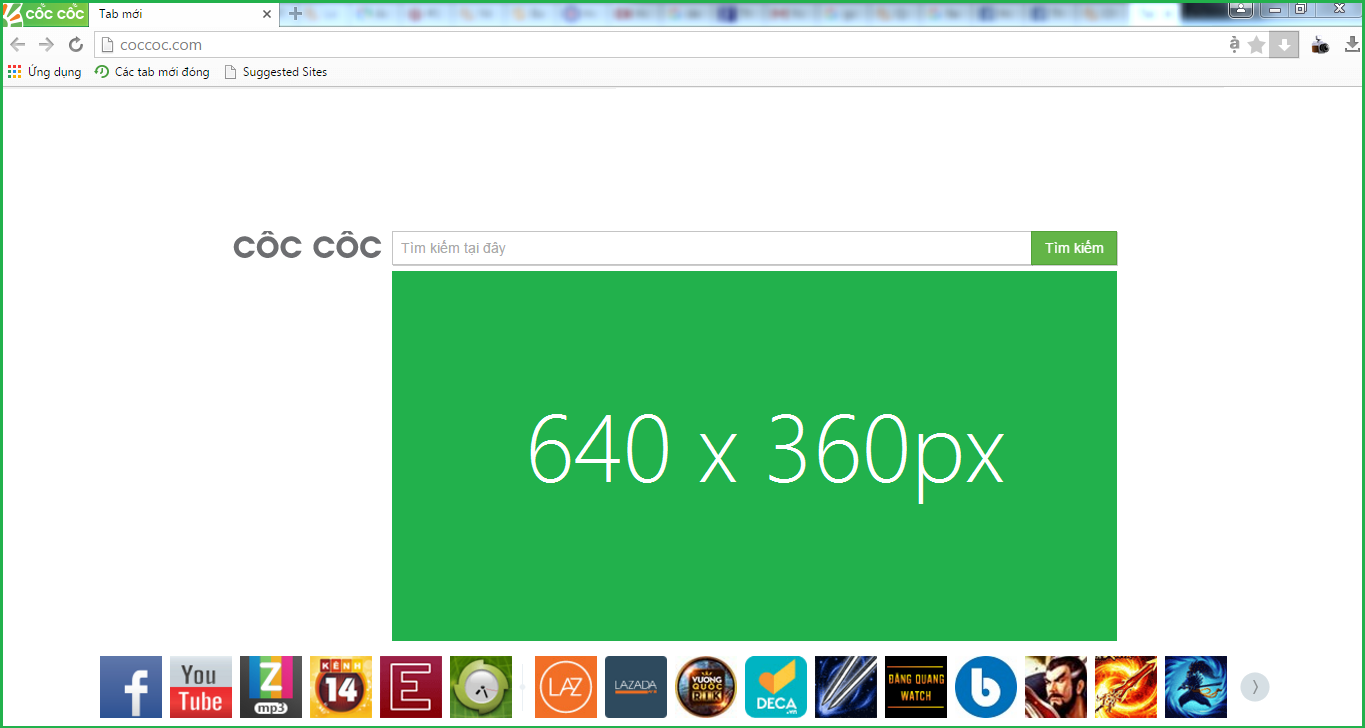This screenshot has width=1365, height=728.
Task: Open the Ứng dụng apps grid icon
Action: pyautogui.click(x=14, y=71)
